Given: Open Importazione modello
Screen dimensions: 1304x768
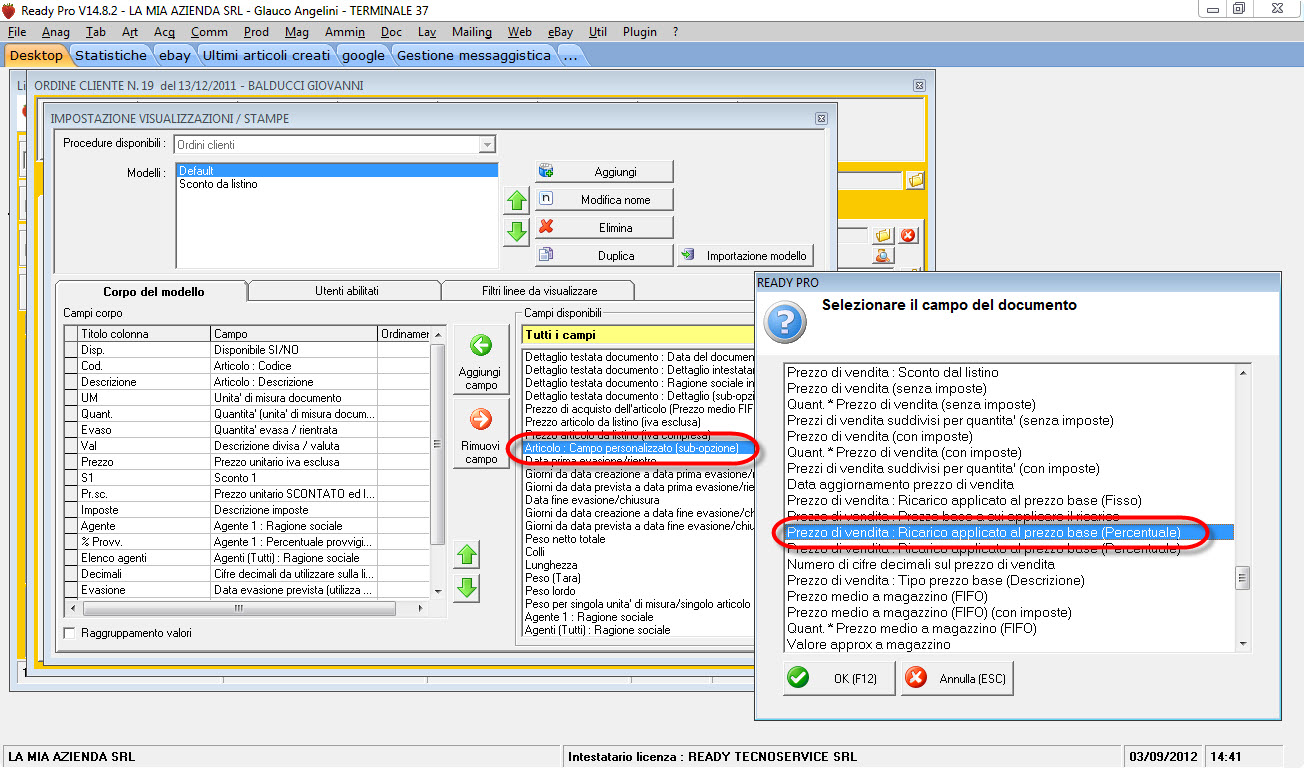Looking at the screenshot, I should [746, 255].
